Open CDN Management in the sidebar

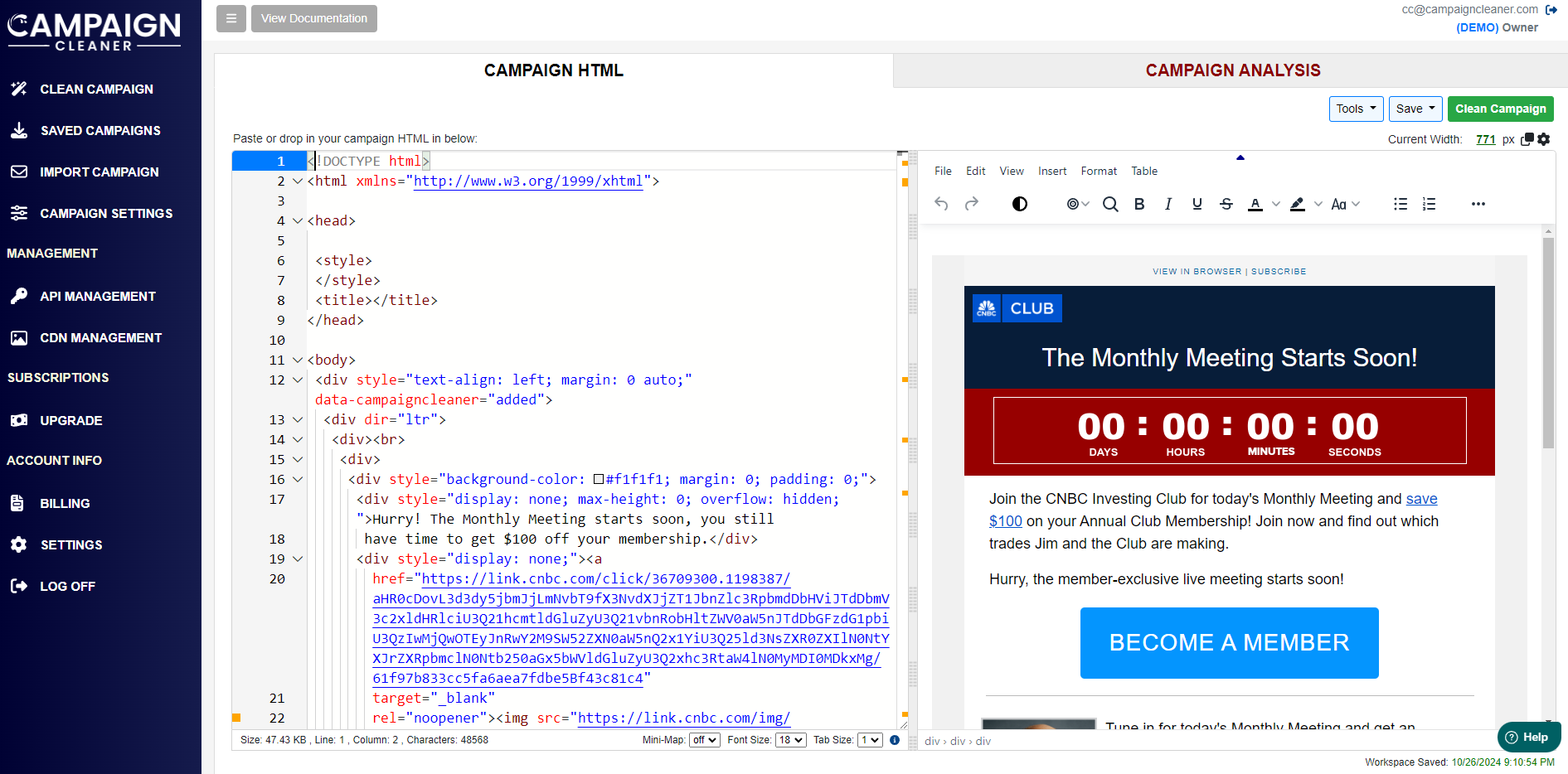tap(100, 337)
